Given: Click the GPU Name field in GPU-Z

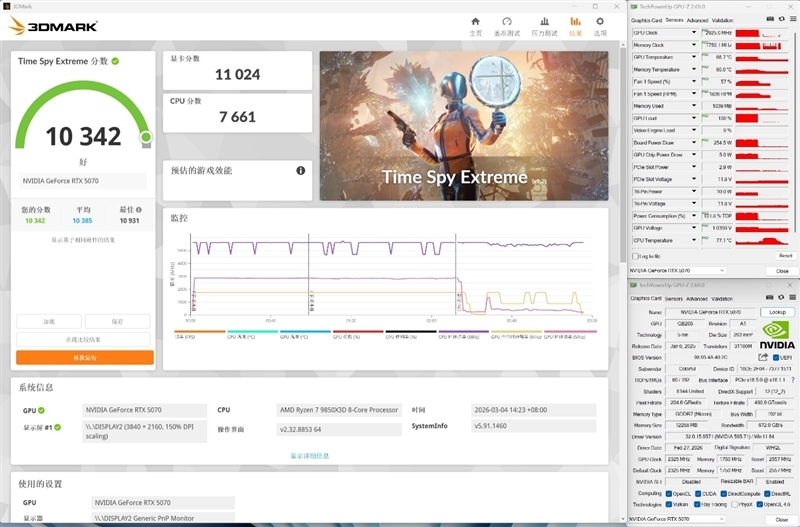Looking at the screenshot, I should coord(711,312).
